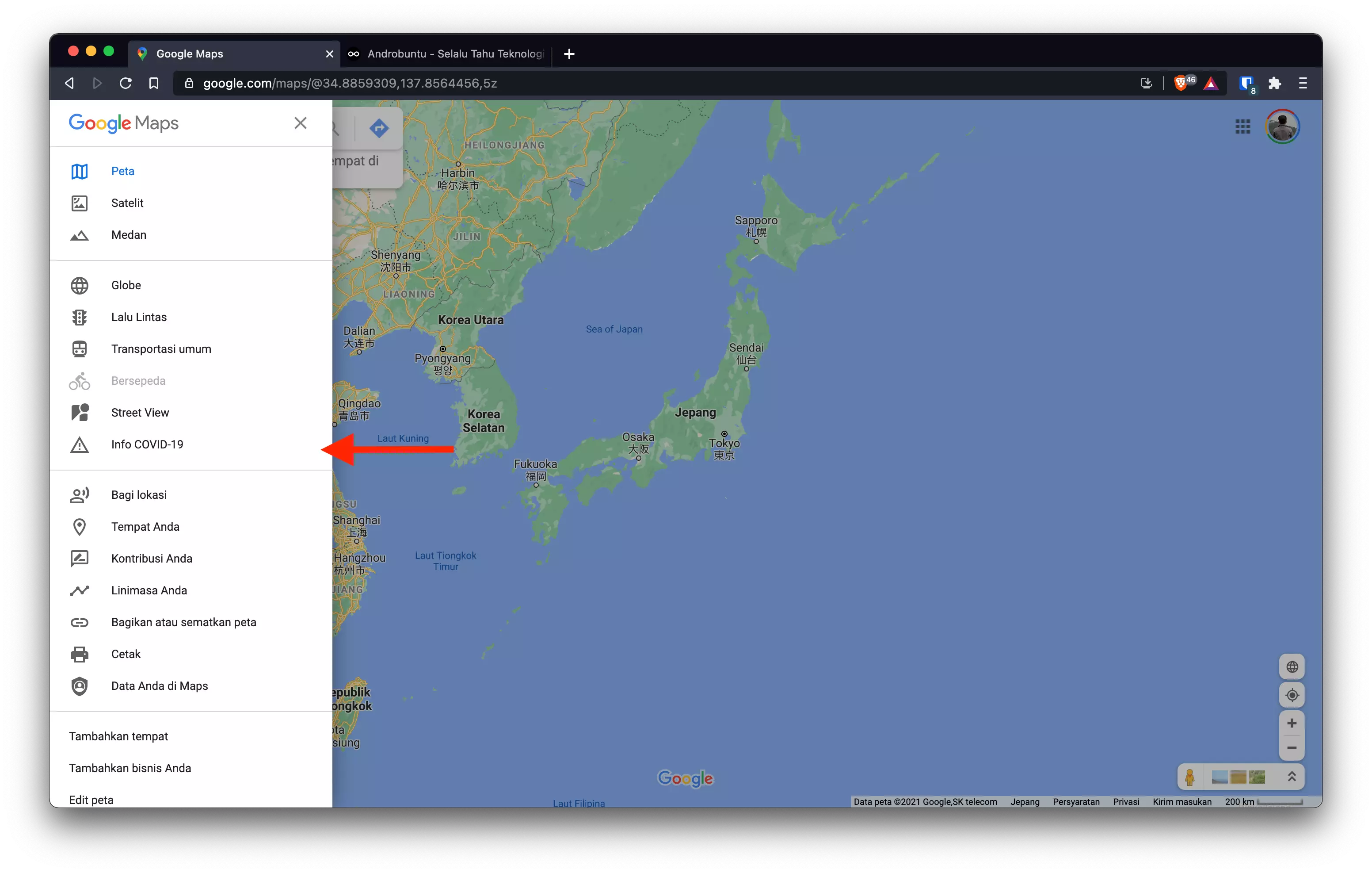Select the Satelit map type icon
Image resolution: width=1372 pixels, height=873 pixels.
click(x=80, y=203)
